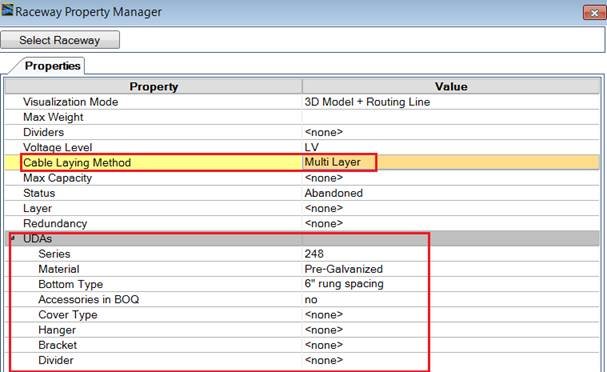Click the Raceway Property Manager title icon
Screen dimensions: 607x372
tap(7, 10)
